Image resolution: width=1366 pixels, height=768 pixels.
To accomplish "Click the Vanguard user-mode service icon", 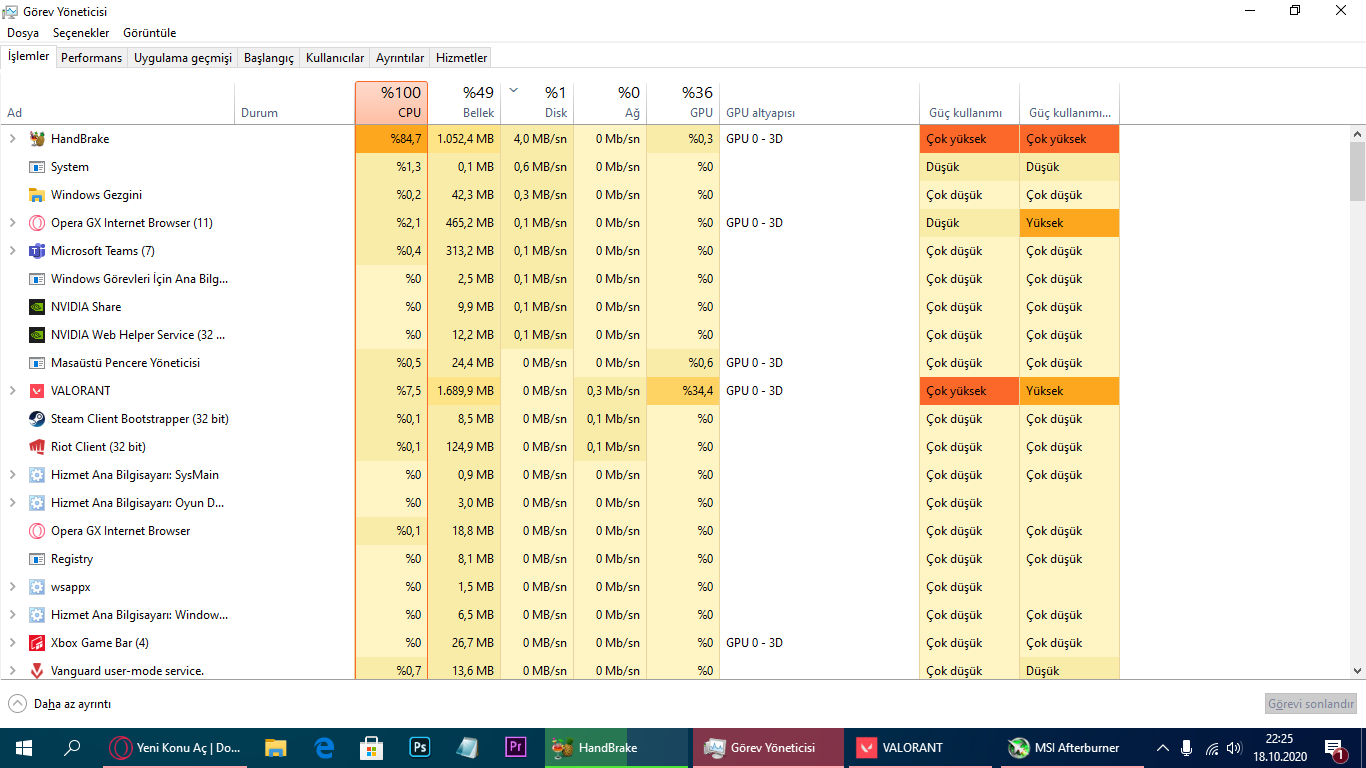I will [x=37, y=671].
